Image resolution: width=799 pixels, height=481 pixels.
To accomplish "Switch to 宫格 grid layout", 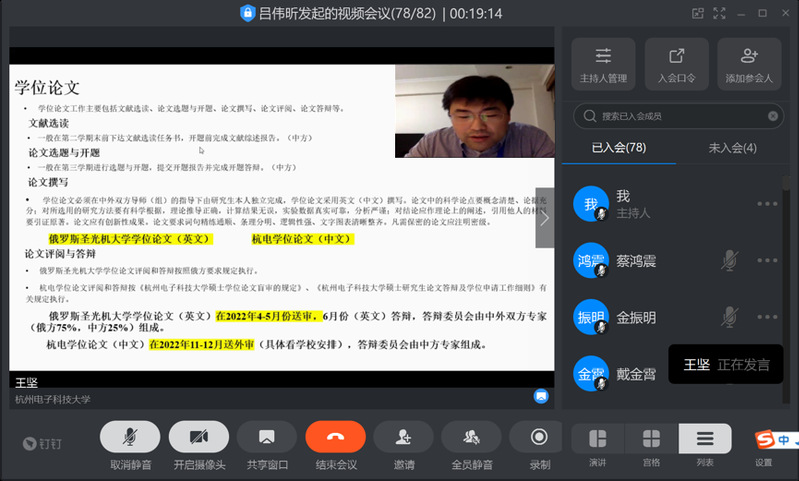I will point(651,439).
